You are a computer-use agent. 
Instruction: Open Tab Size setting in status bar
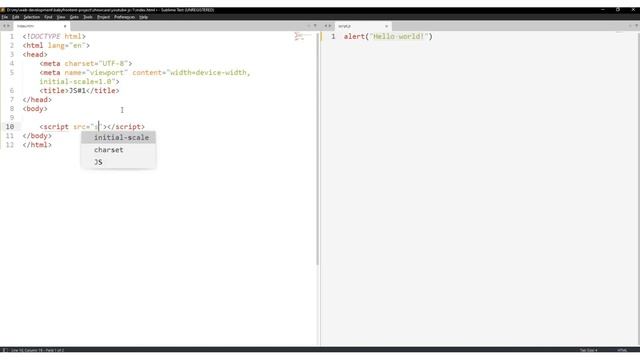tap(589, 350)
